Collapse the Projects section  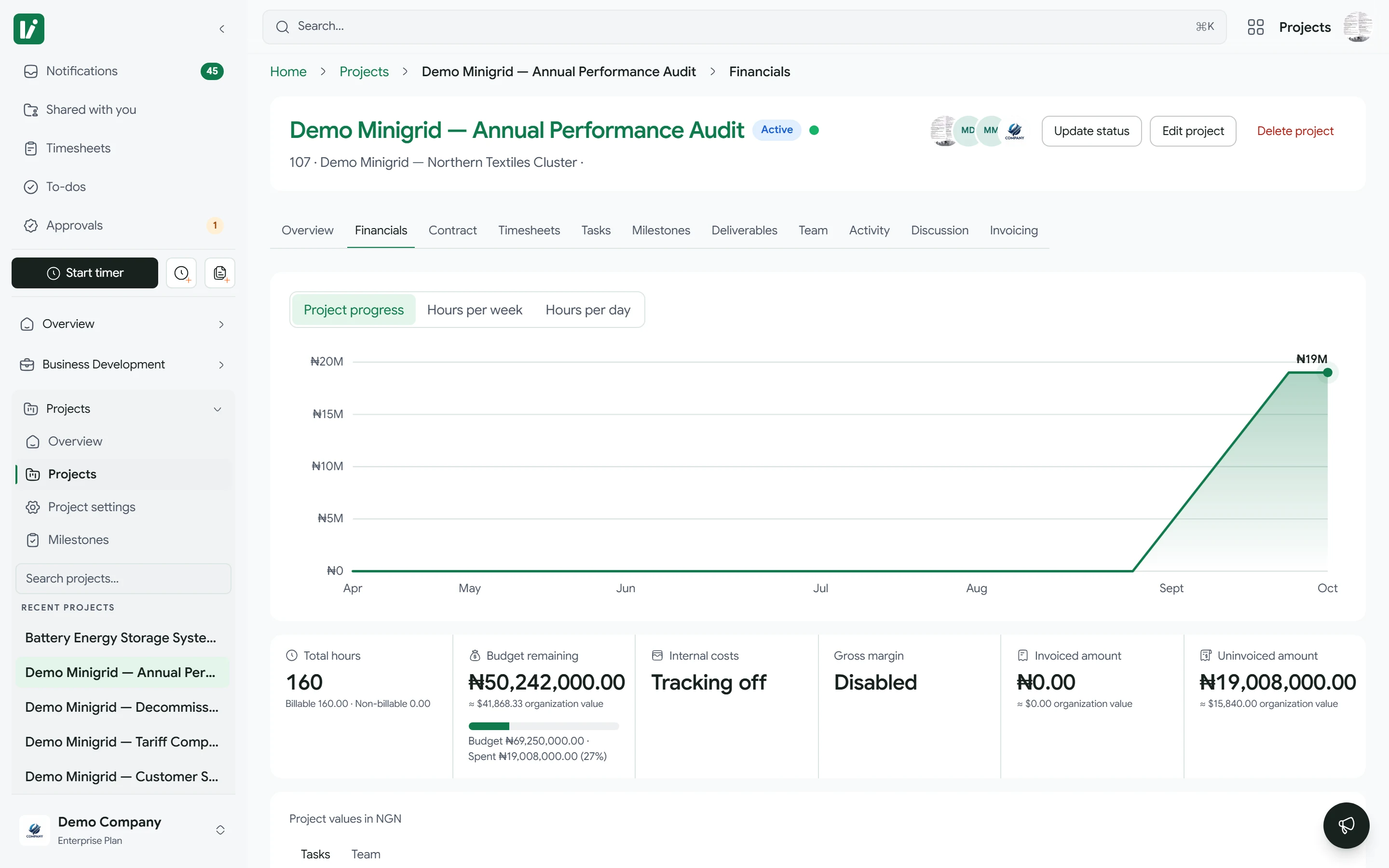pyautogui.click(x=123, y=409)
